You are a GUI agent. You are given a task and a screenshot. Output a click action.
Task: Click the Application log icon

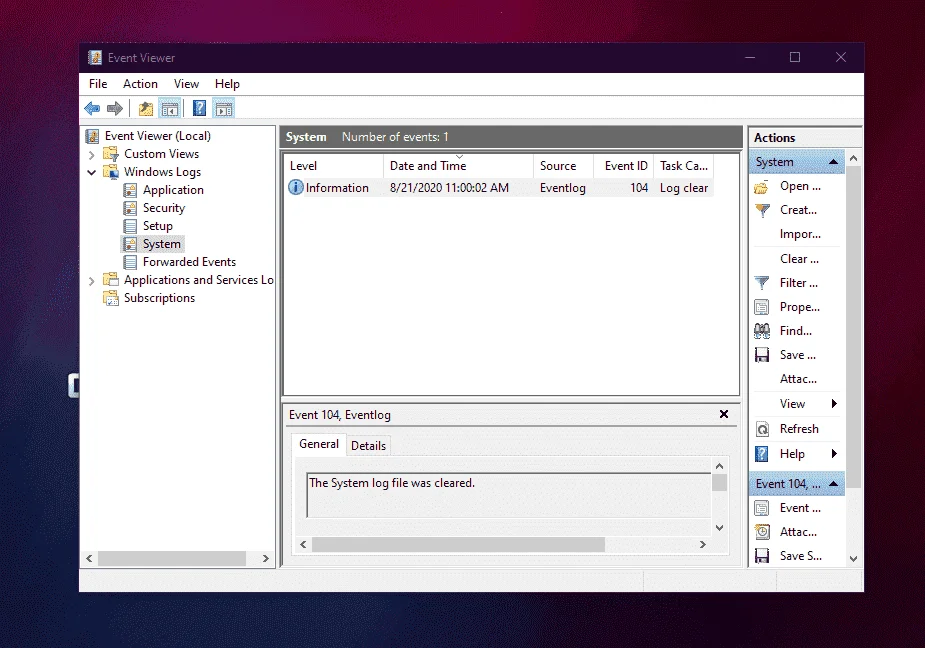pos(130,190)
